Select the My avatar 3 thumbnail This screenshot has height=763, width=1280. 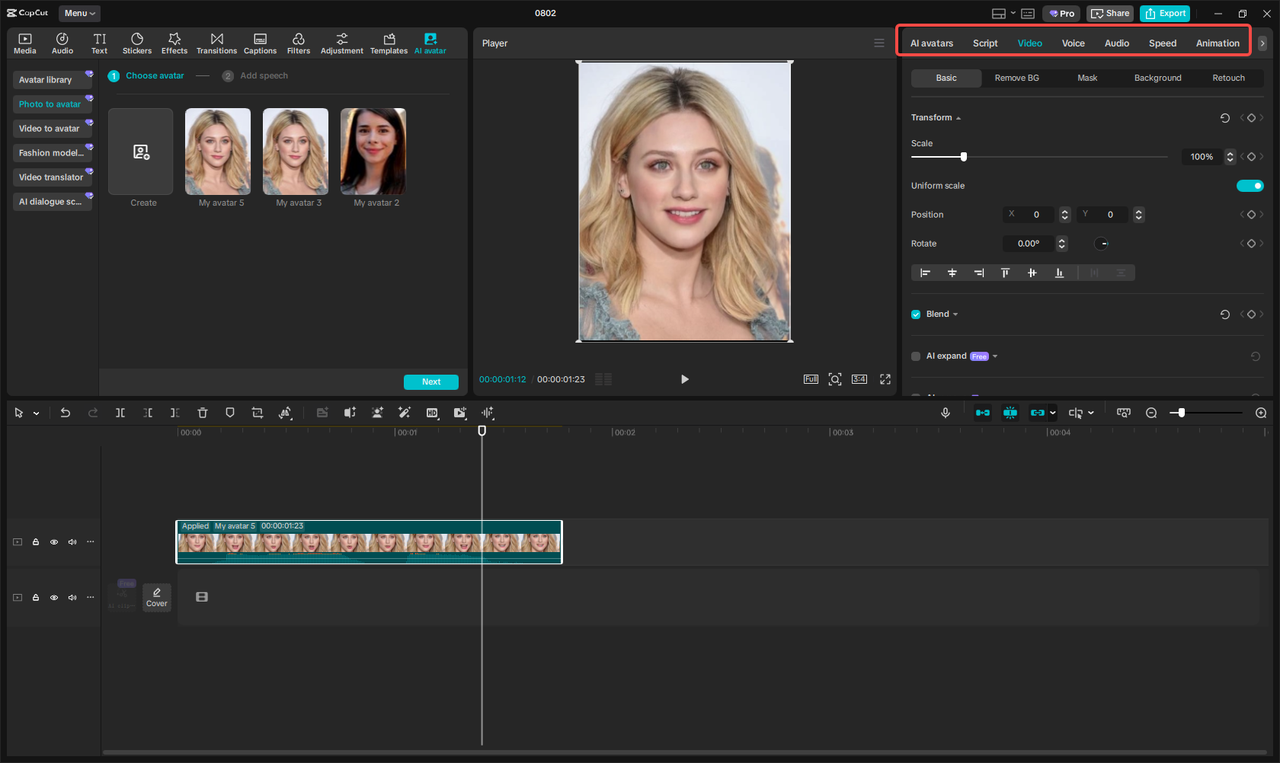pyautogui.click(x=295, y=151)
